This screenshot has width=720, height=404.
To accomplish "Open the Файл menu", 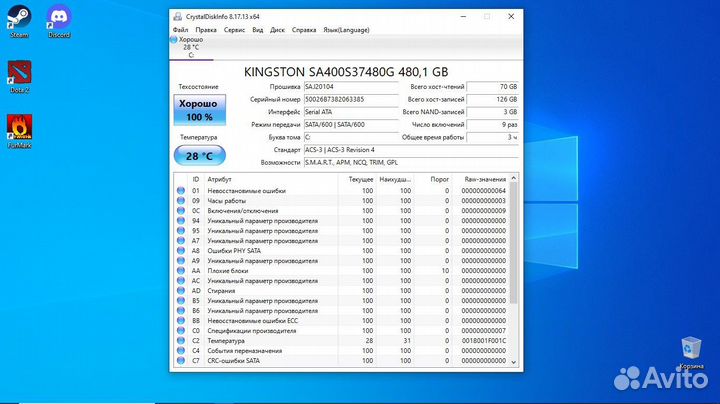I will (x=180, y=30).
